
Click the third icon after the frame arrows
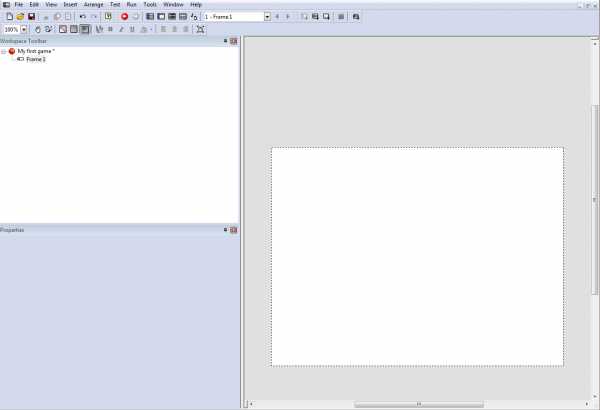[x=326, y=16]
